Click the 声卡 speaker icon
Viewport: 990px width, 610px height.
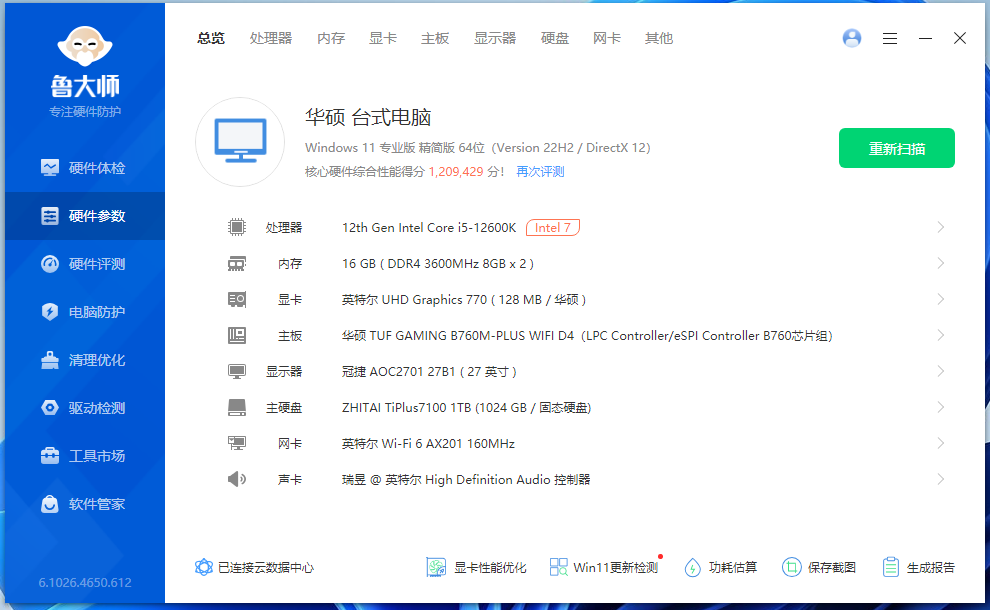[237, 479]
